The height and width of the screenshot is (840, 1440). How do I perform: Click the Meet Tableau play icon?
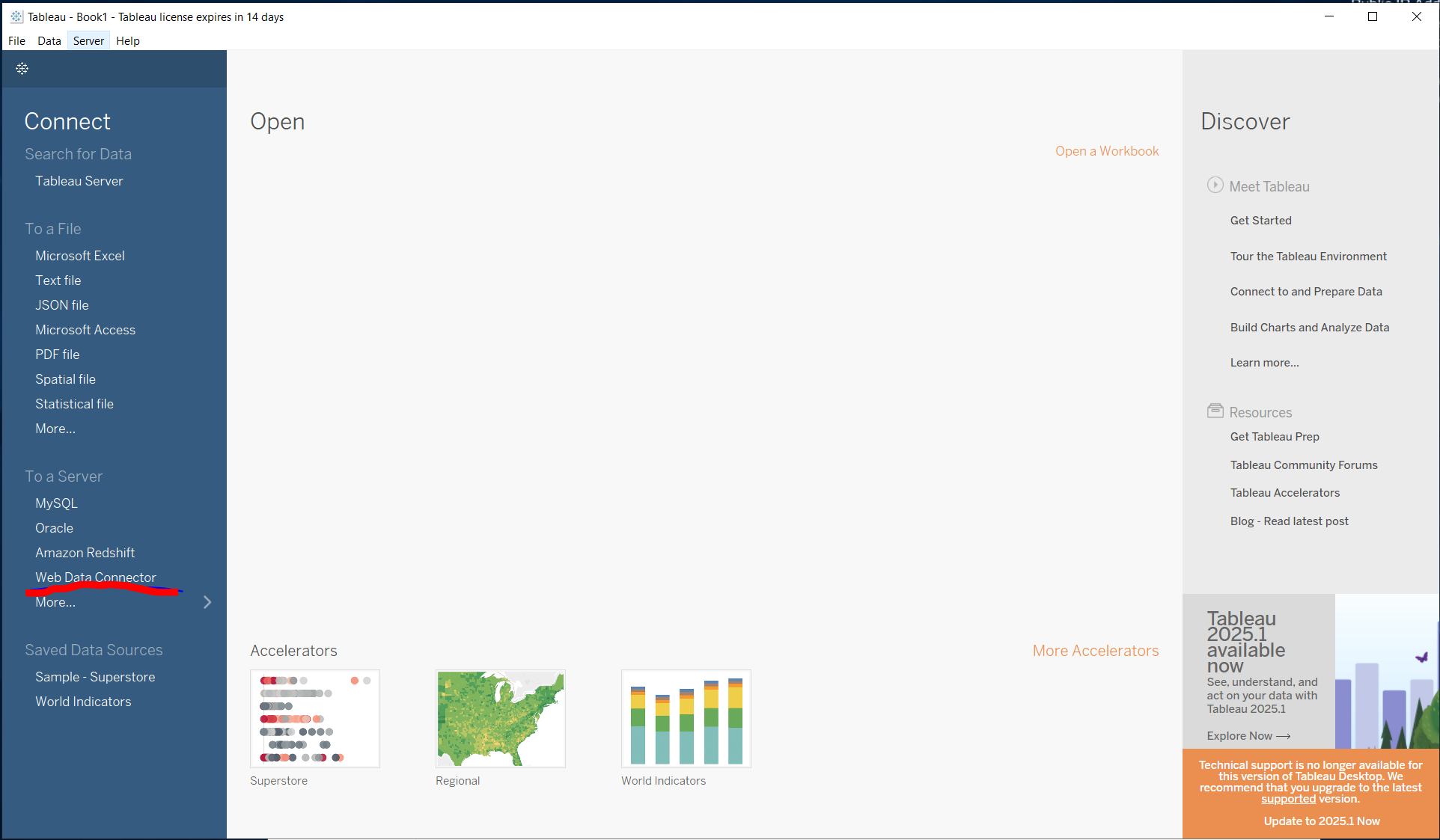(1215, 186)
